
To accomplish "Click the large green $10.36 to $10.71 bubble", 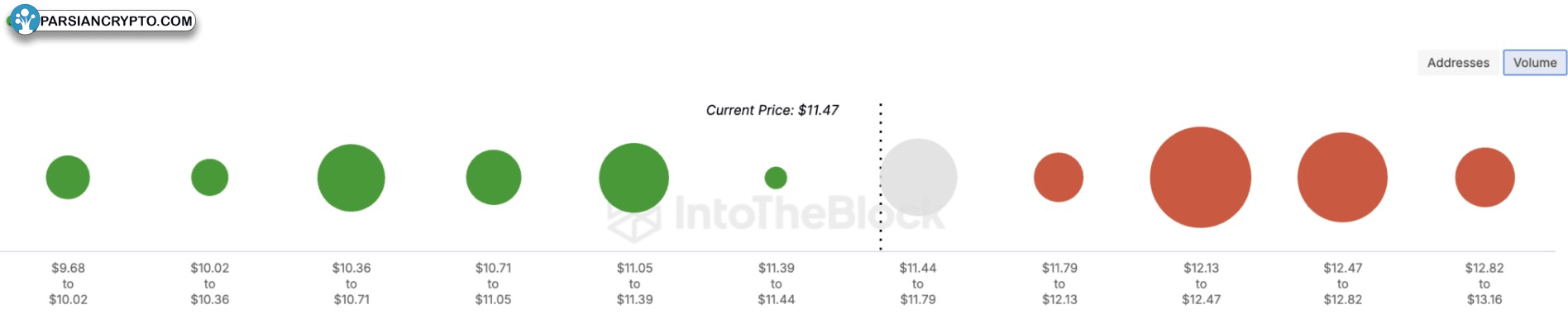I will point(351,178).
